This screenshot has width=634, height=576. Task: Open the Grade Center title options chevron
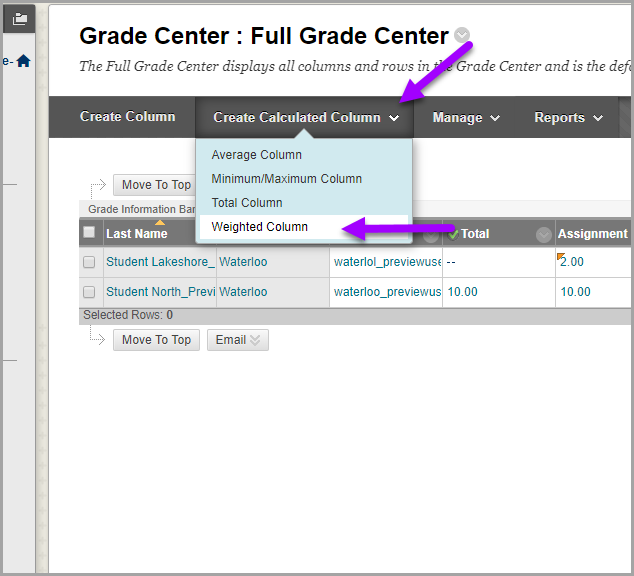tap(461, 35)
